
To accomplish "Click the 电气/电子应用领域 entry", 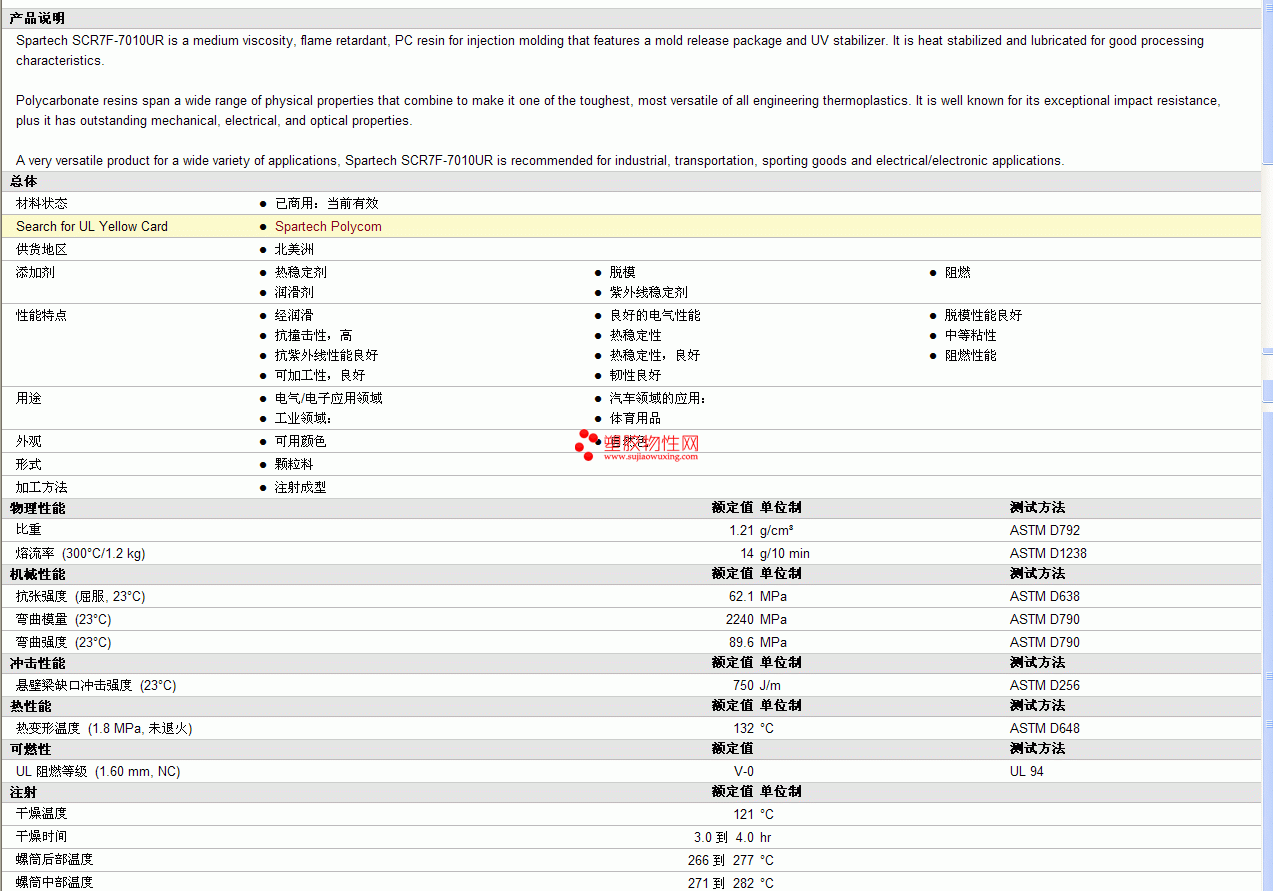I will (x=329, y=398).
